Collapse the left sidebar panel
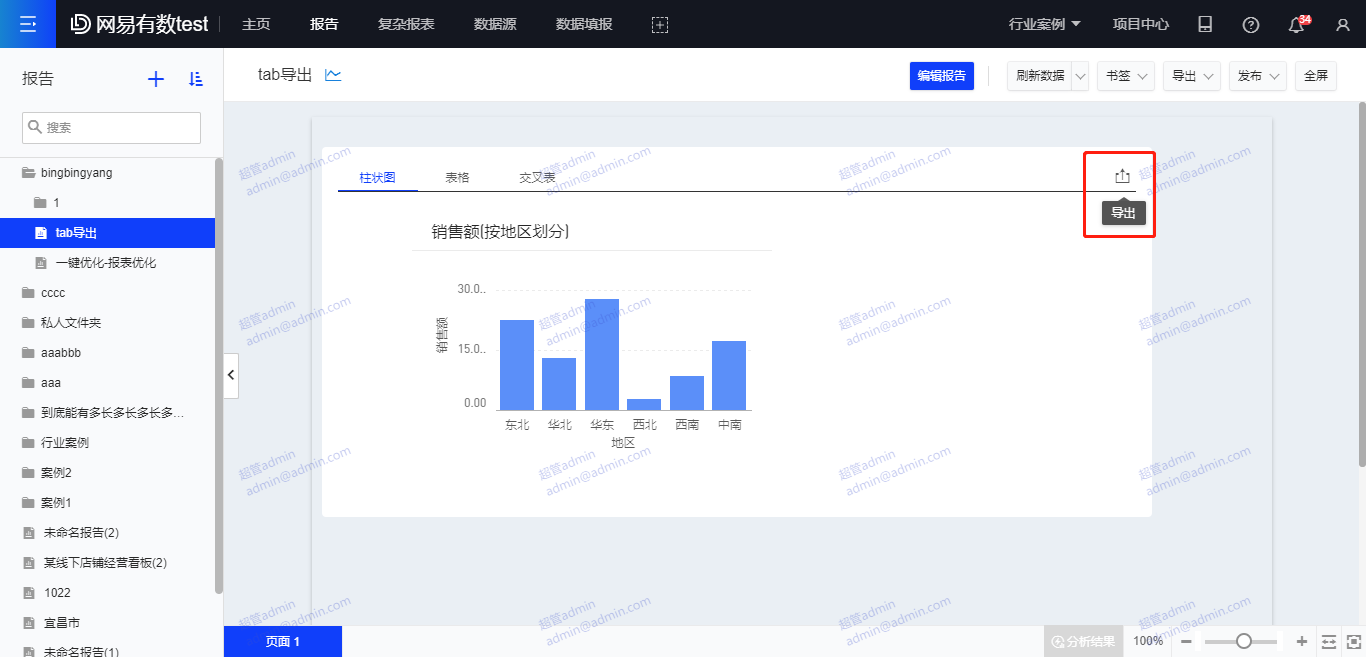 [x=231, y=375]
